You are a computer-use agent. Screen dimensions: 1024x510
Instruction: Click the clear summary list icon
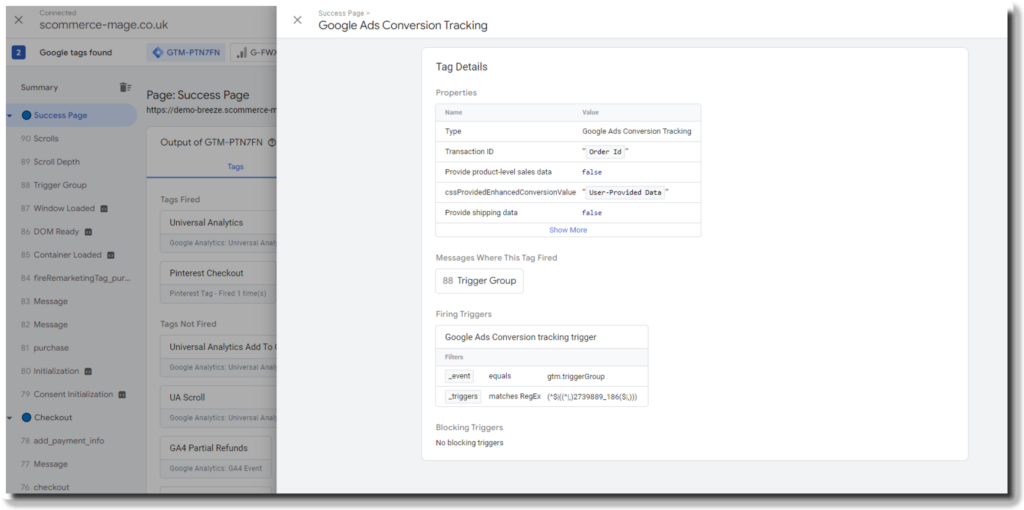[x=125, y=88]
